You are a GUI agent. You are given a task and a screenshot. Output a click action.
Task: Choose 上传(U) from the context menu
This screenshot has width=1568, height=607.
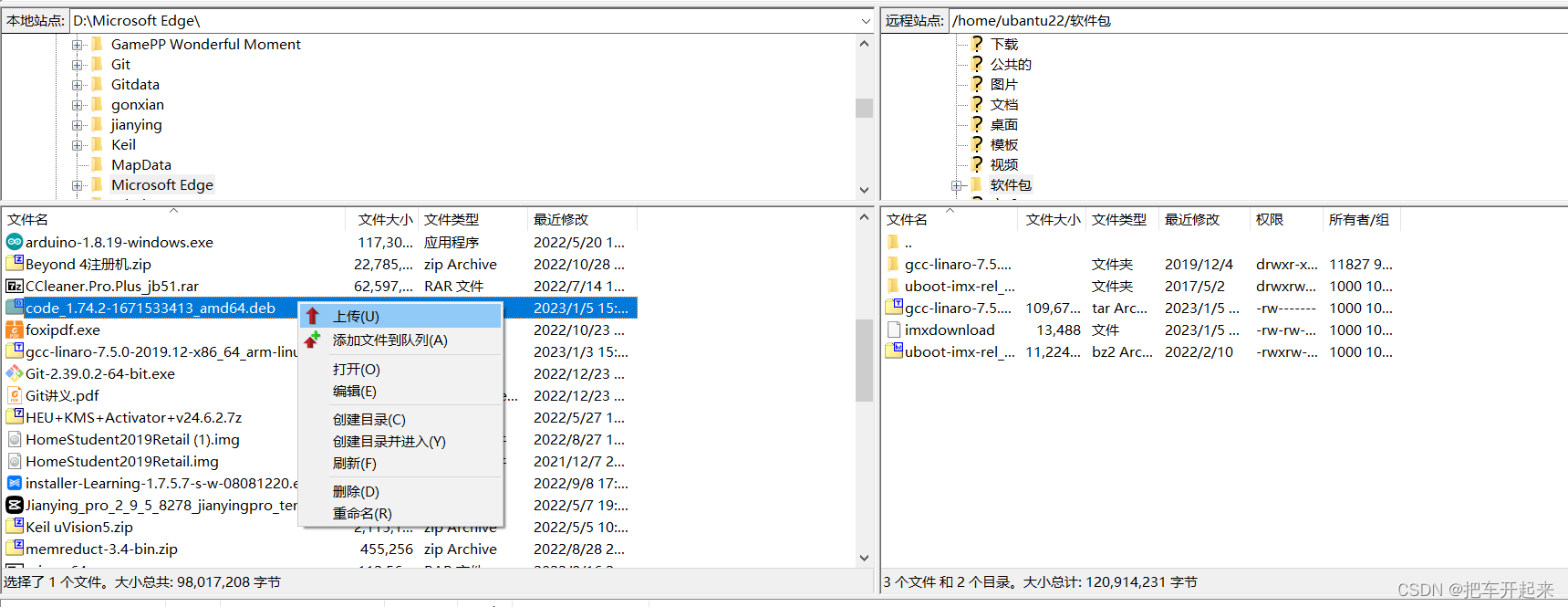[x=401, y=316]
